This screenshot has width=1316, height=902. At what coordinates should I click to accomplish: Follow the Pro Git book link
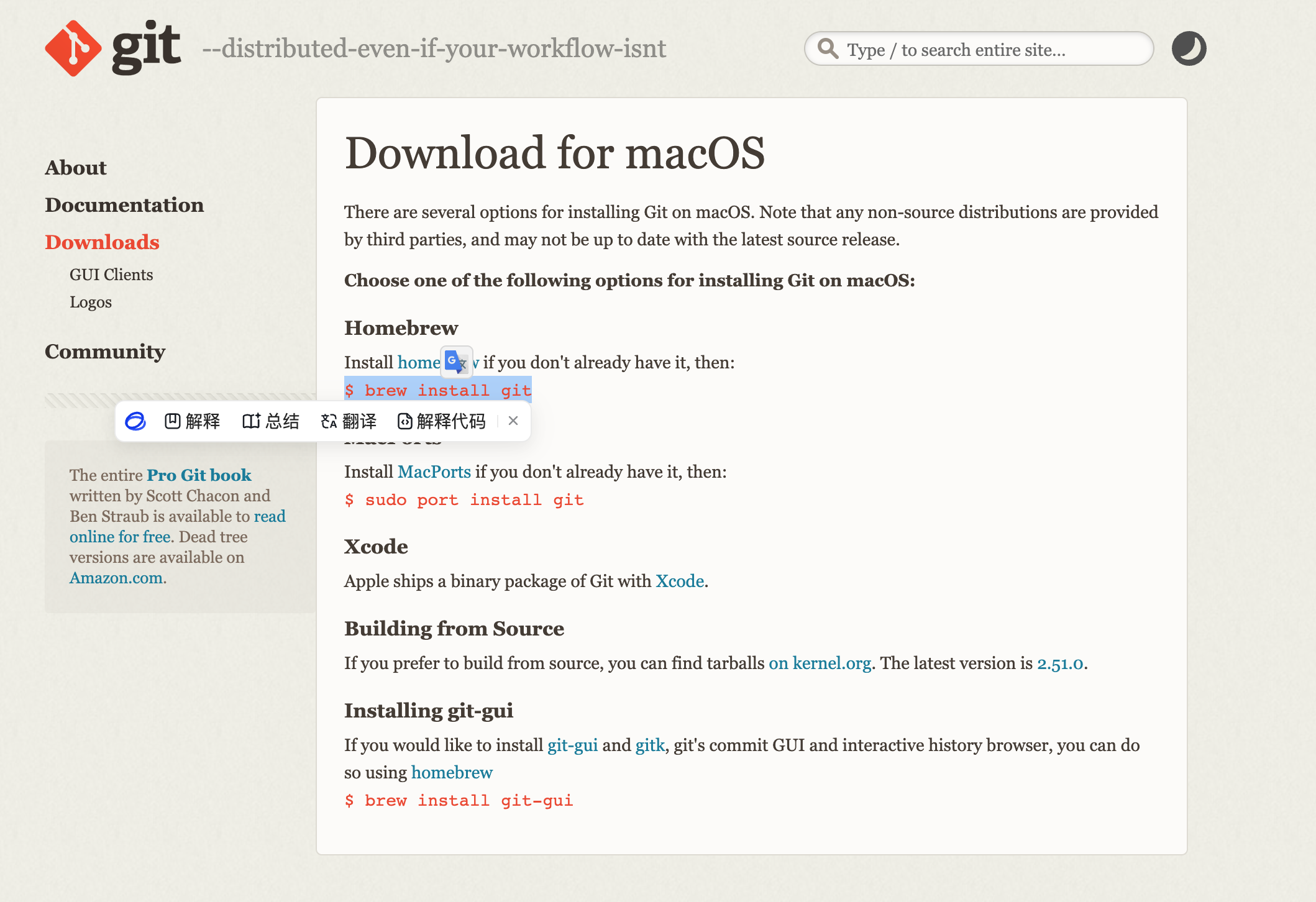pos(199,475)
